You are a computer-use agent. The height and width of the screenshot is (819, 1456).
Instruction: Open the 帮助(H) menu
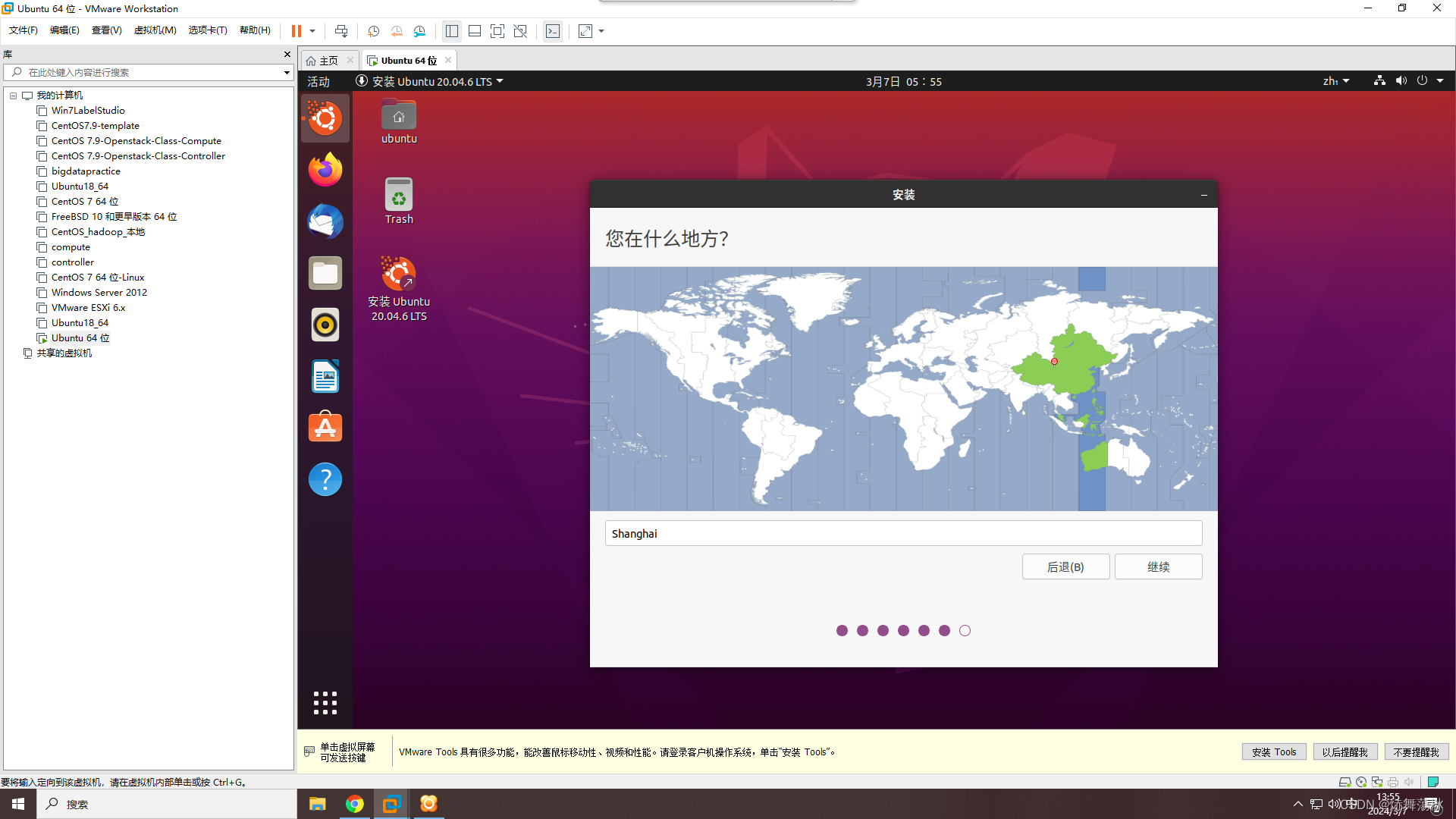coord(255,30)
